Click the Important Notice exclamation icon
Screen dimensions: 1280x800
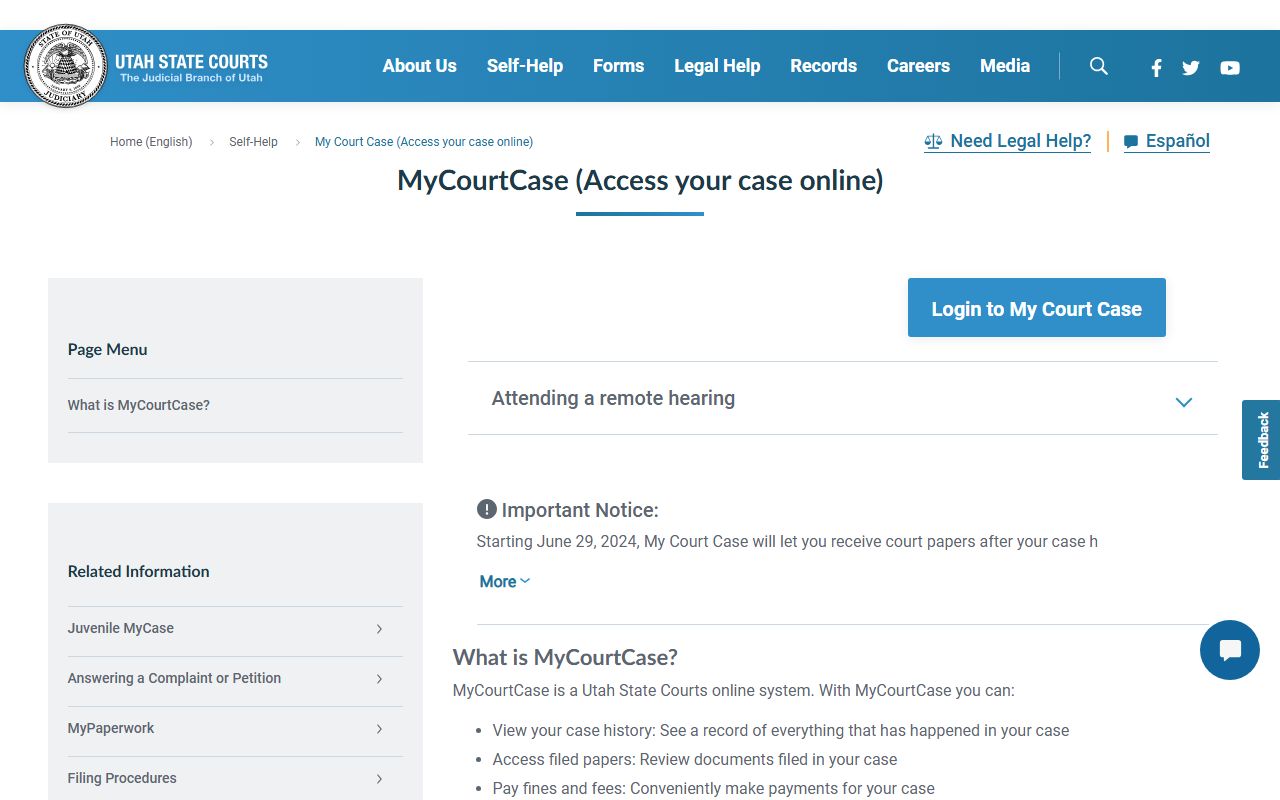click(x=487, y=509)
